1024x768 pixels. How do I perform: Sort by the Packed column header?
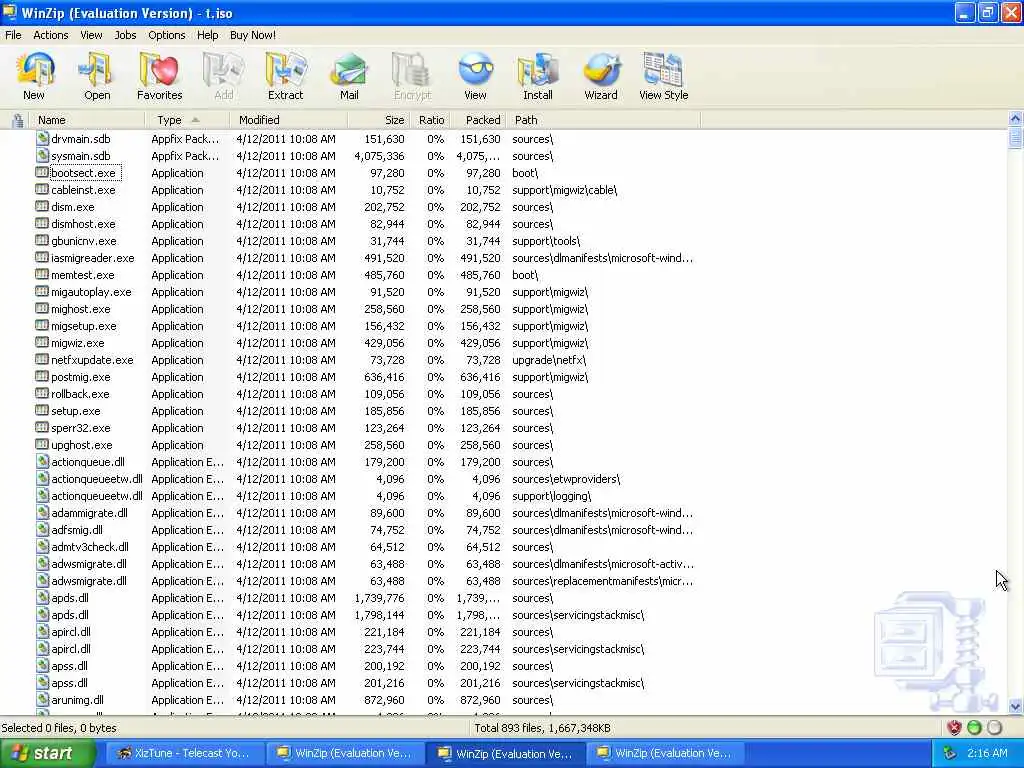(477, 120)
